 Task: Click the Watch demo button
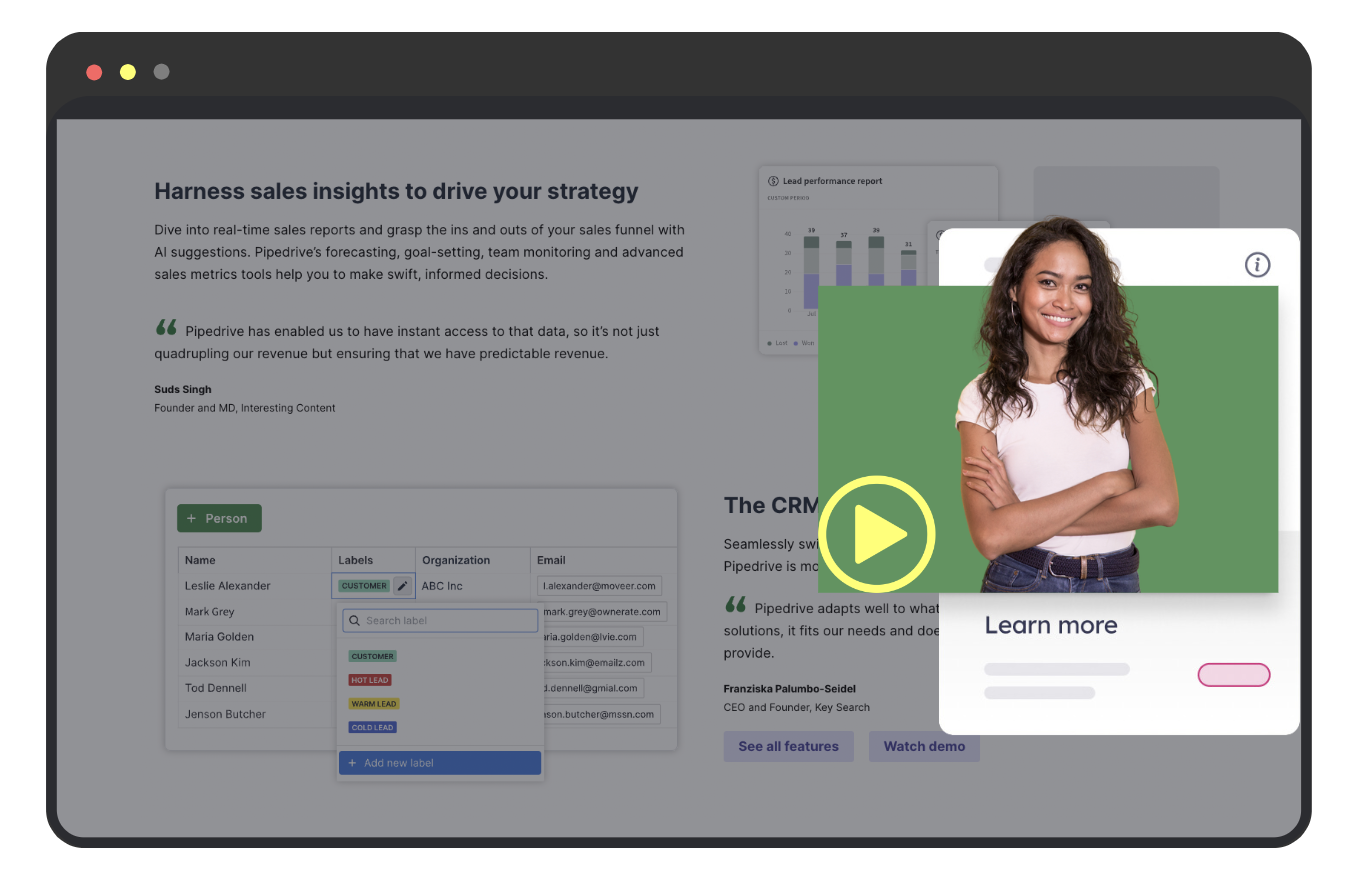(x=924, y=746)
